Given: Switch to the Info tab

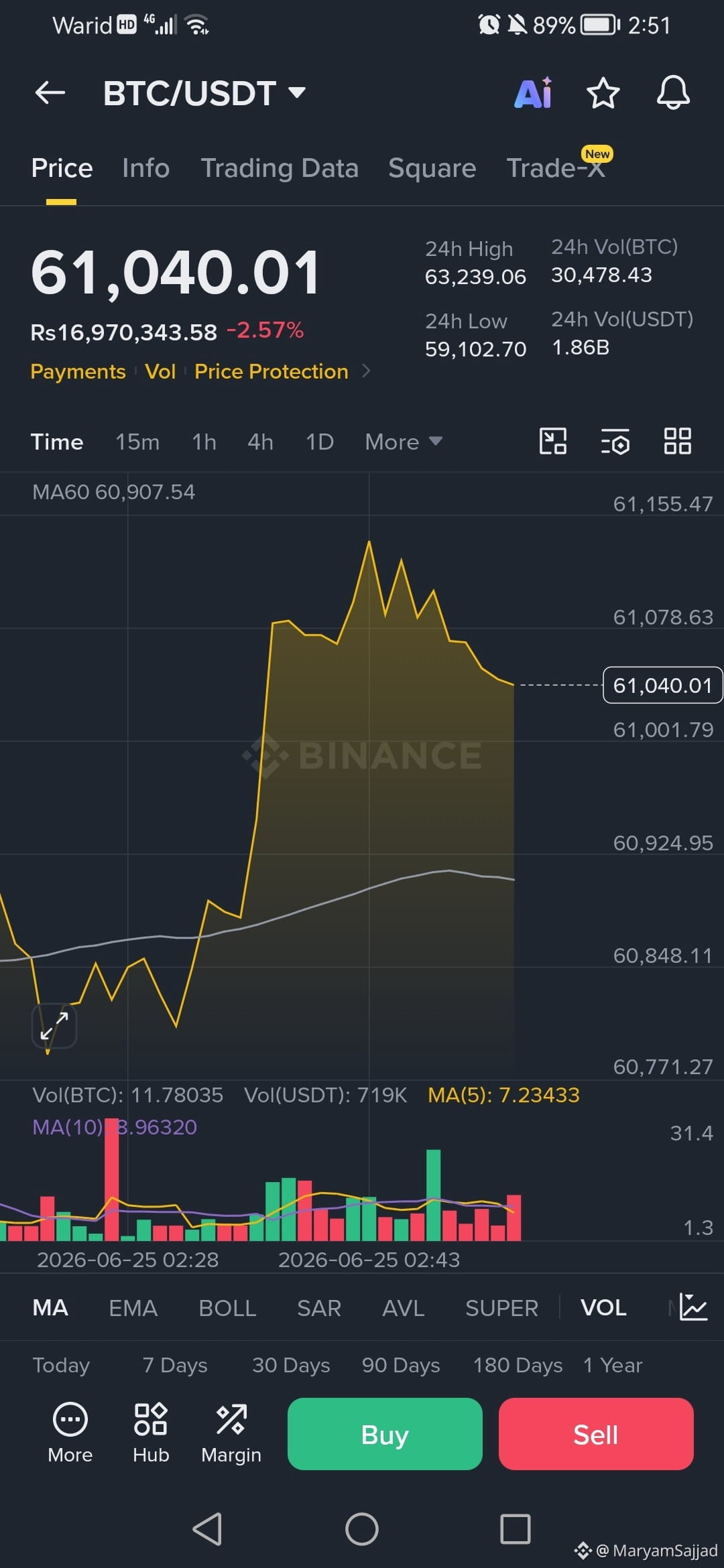Looking at the screenshot, I should 145,168.
